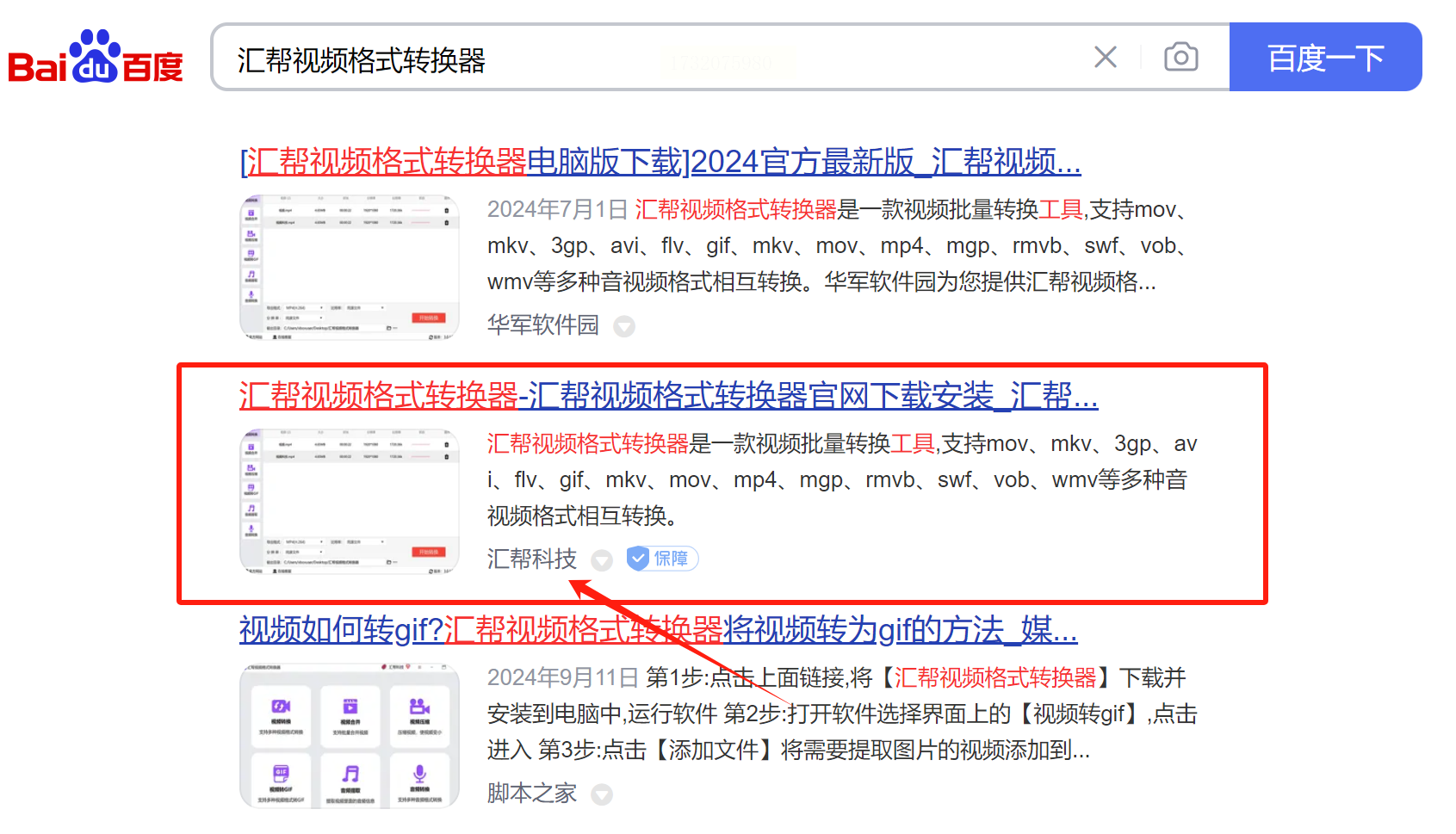Click the 汇帮科技 source name
1456x834 pixels.
[x=532, y=559]
